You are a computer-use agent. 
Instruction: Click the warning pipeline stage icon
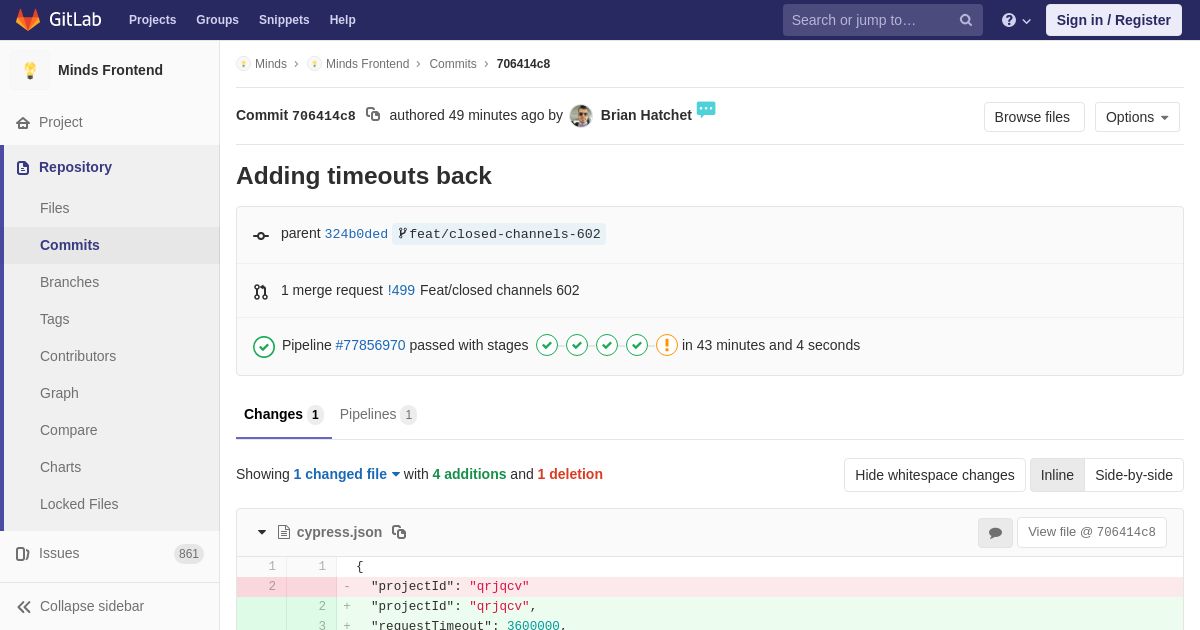[x=667, y=345]
